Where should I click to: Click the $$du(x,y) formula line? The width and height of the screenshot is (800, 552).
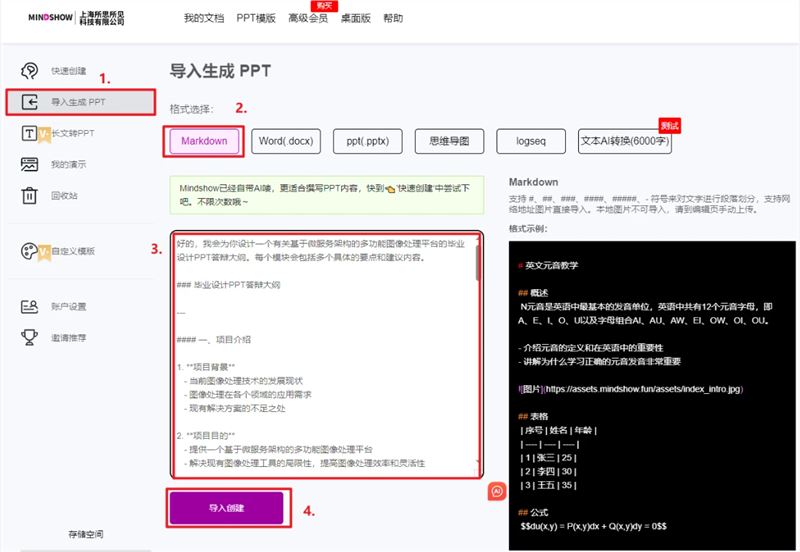pos(593,526)
